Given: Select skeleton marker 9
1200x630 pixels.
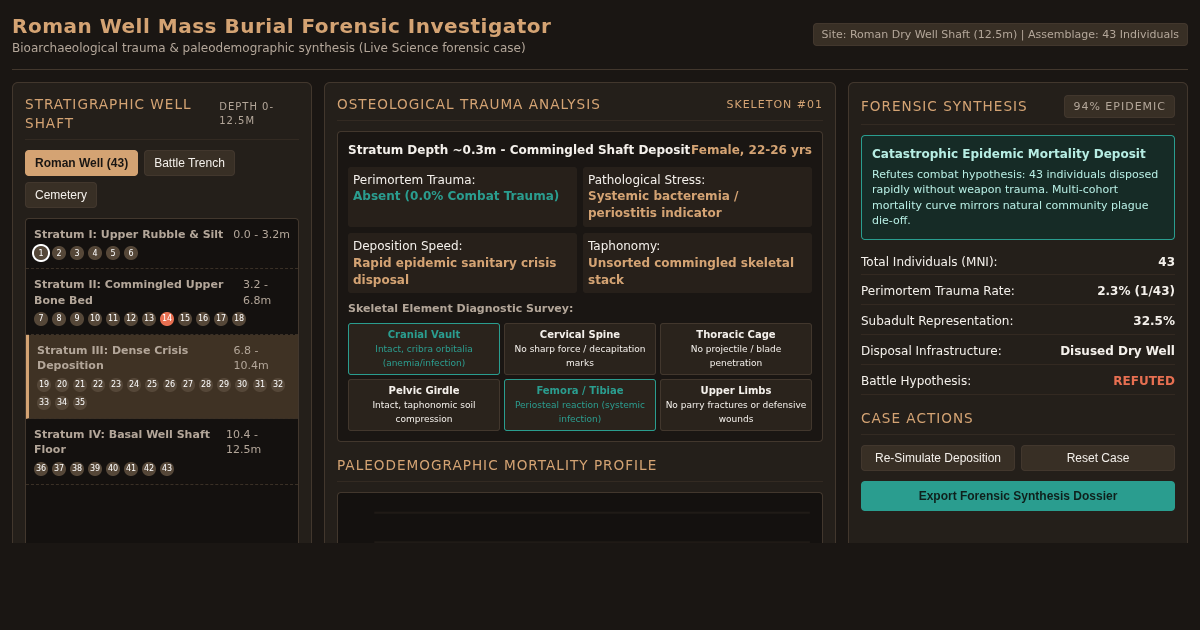Looking at the screenshot, I should pos(77,319).
